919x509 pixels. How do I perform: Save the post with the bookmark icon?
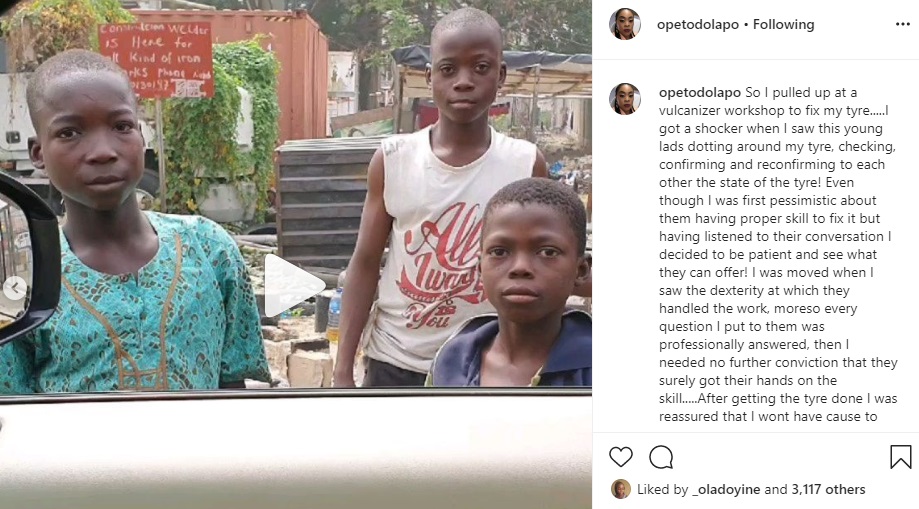901,457
